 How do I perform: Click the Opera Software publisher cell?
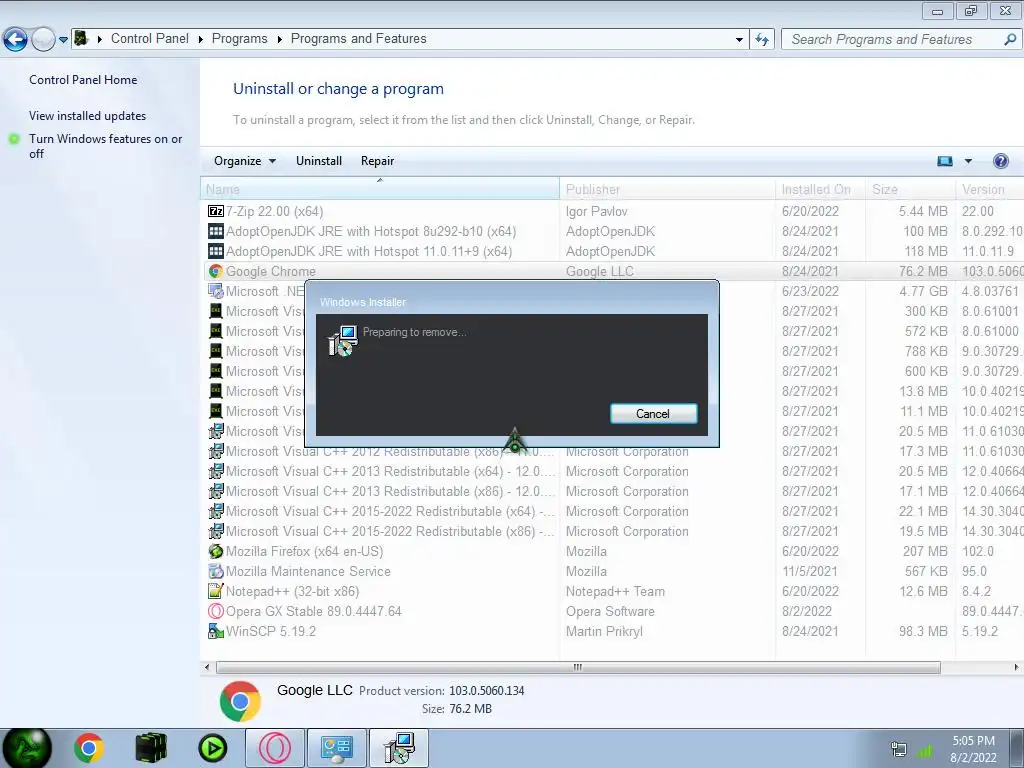click(610, 611)
